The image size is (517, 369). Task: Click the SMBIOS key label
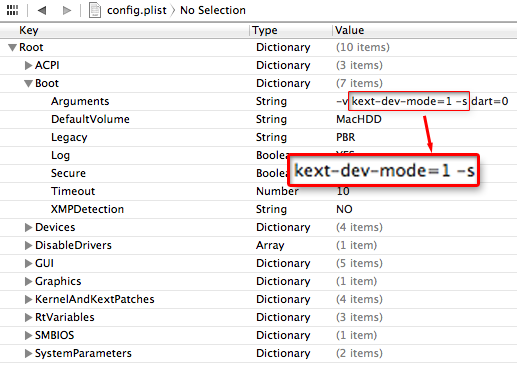[x=54, y=335]
